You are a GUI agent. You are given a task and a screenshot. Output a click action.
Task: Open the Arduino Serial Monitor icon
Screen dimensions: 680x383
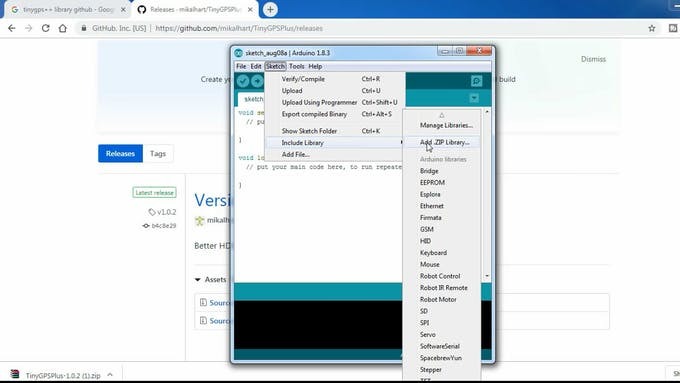pos(476,81)
